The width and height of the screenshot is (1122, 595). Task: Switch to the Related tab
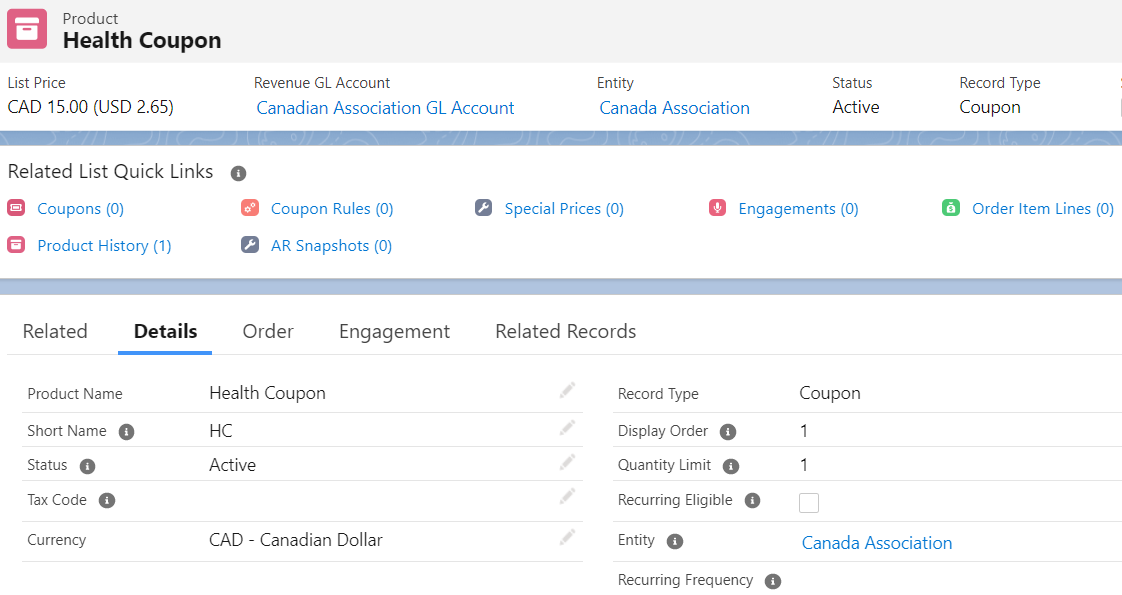tap(55, 331)
